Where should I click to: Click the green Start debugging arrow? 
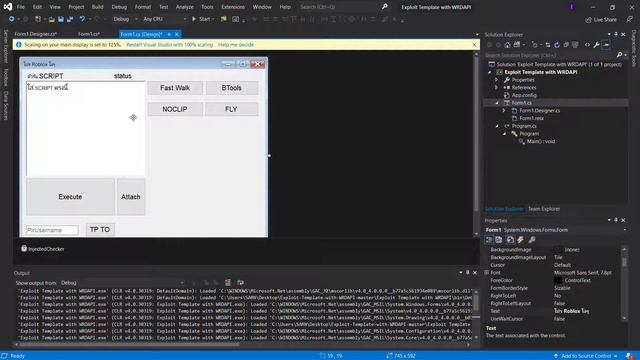194,19
